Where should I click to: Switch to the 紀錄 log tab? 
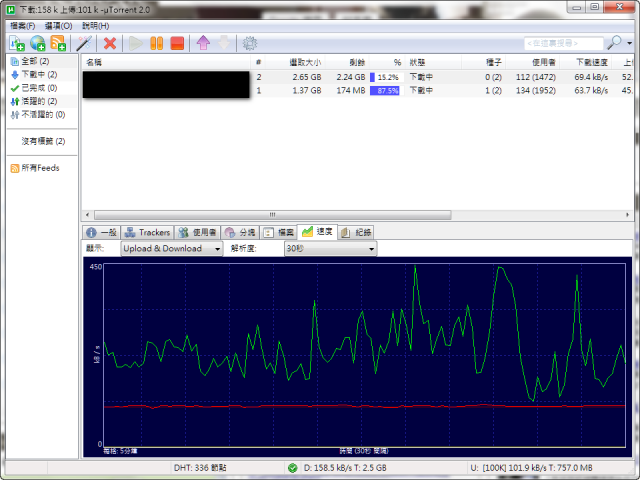pyautogui.click(x=356, y=232)
